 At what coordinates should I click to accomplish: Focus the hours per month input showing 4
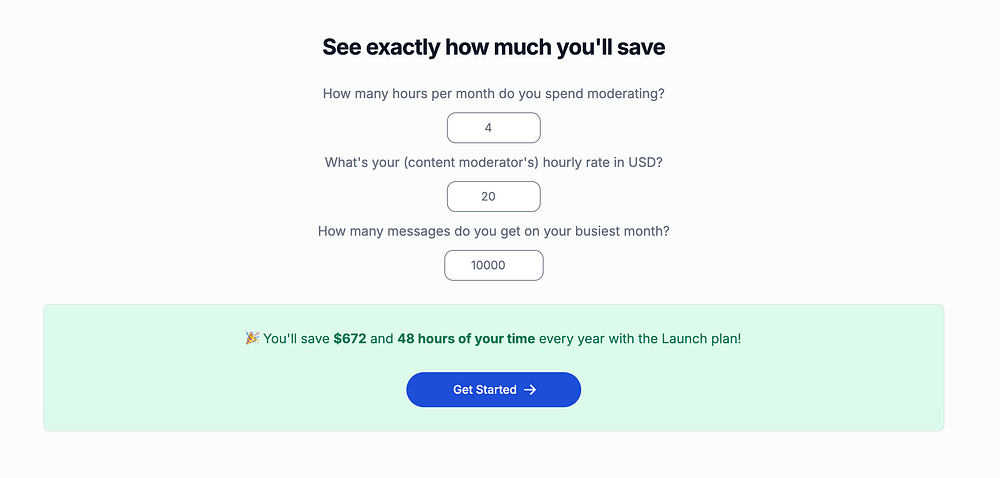pos(494,127)
